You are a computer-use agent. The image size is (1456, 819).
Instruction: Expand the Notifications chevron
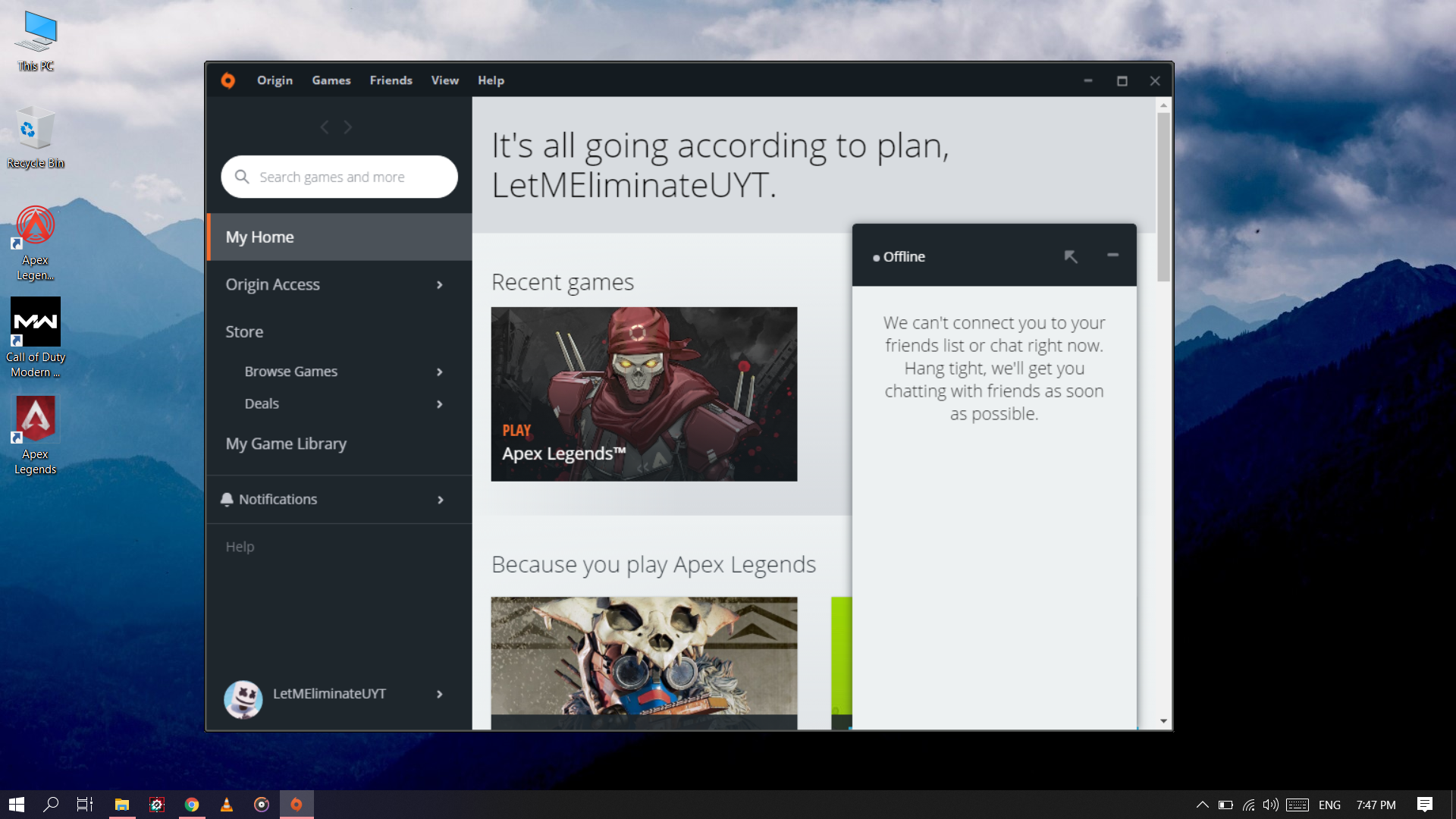tap(441, 500)
